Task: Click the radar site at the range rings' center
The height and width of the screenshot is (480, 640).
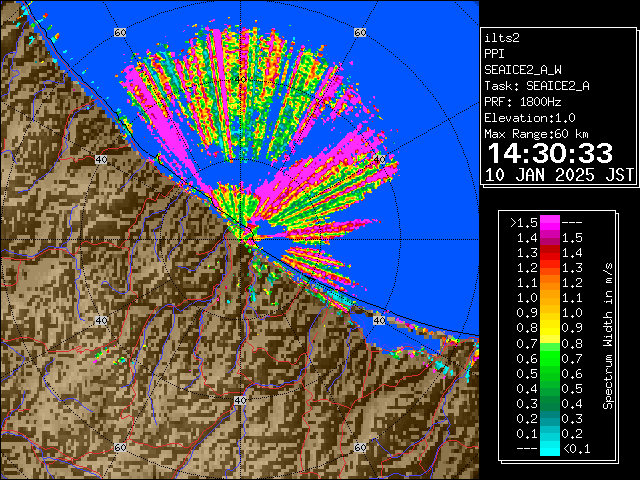Action: point(240,240)
